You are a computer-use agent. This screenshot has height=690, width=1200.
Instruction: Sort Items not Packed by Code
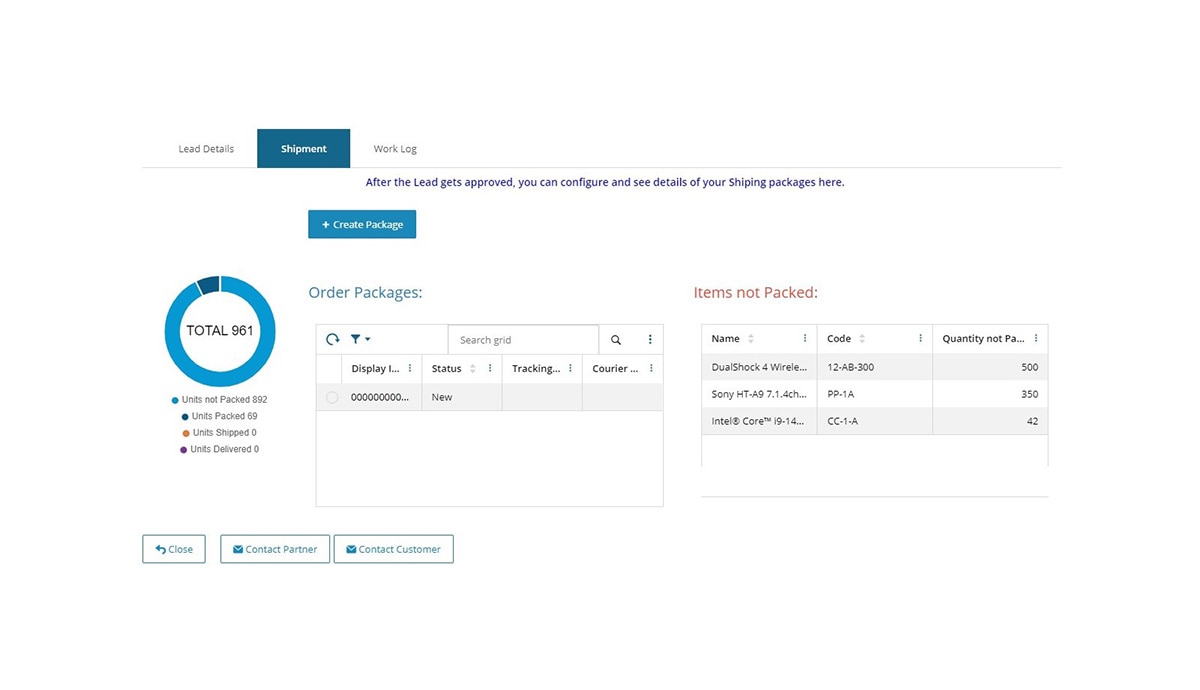pyautogui.click(x=862, y=339)
